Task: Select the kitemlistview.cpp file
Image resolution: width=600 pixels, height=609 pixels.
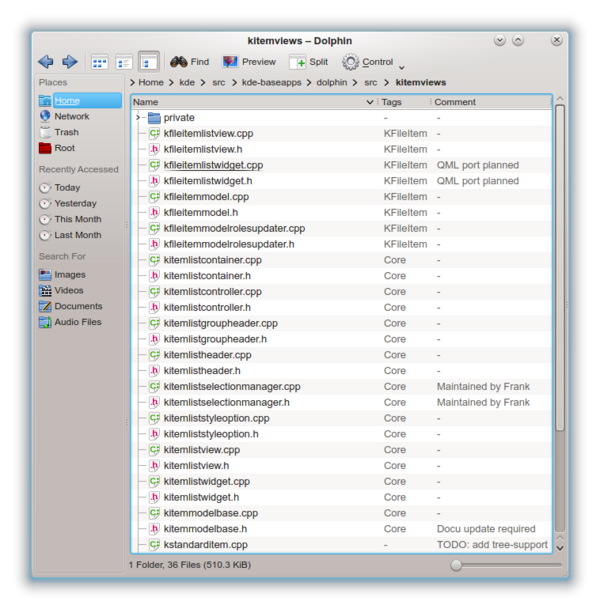Action: click(x=202, y=450)
